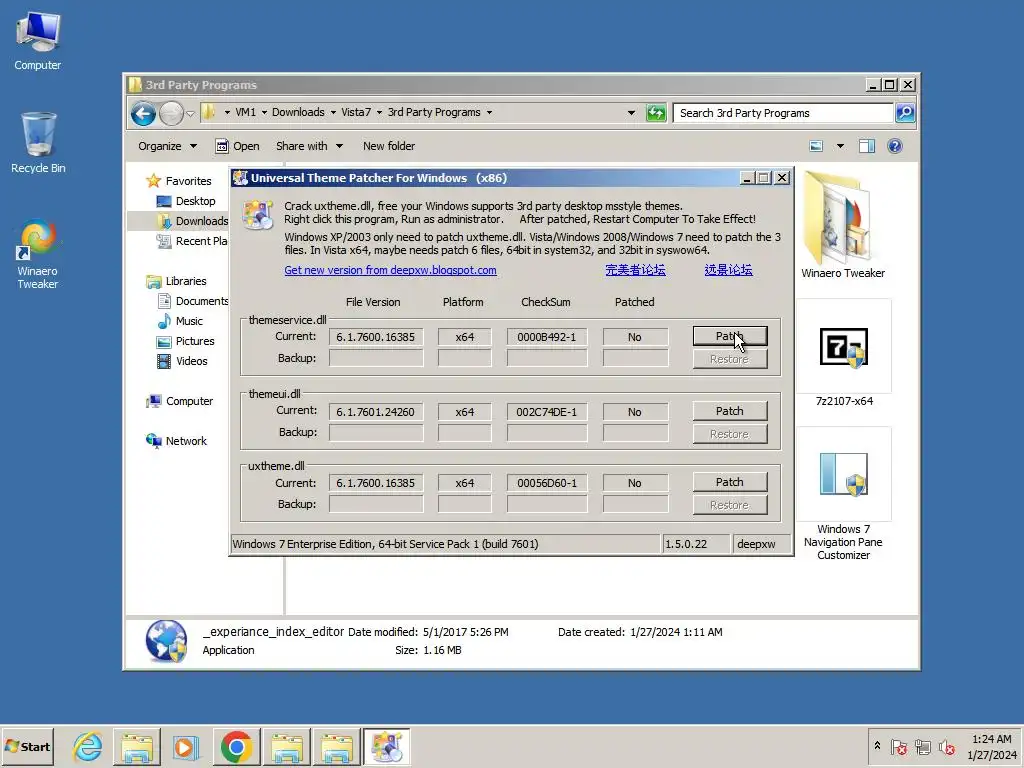Screen dimensions: 1024x768
Task: Click the change view icon in Explorer
Action: [x=816, y=146]
